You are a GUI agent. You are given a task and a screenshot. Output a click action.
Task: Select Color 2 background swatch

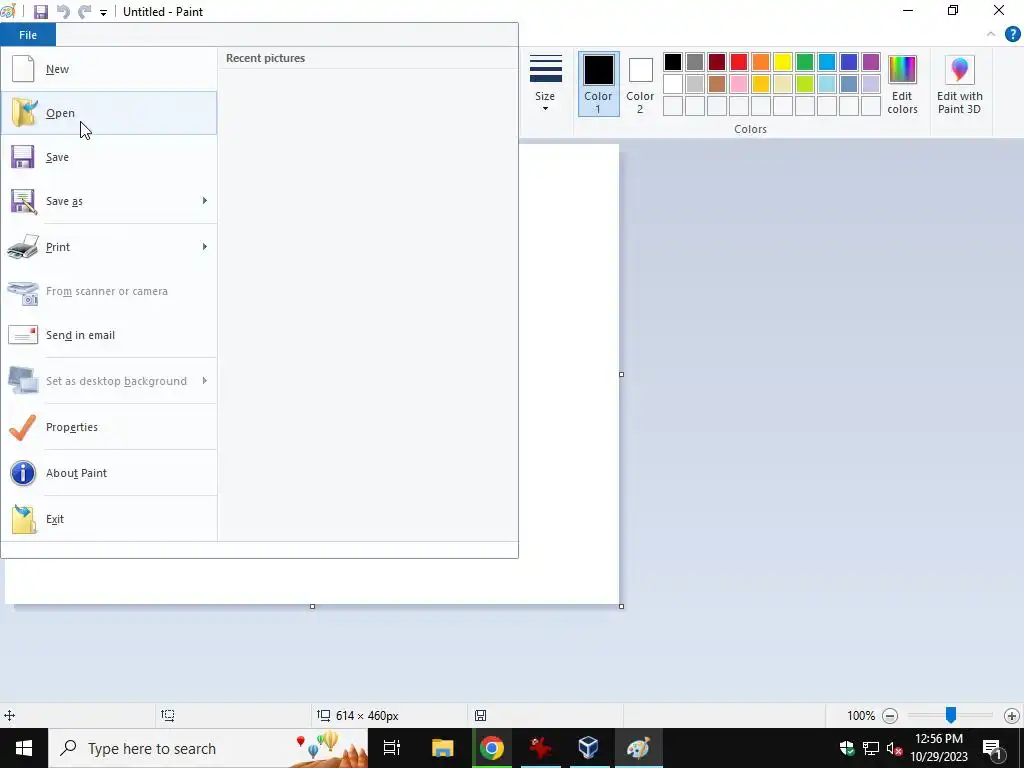(640, 84)
